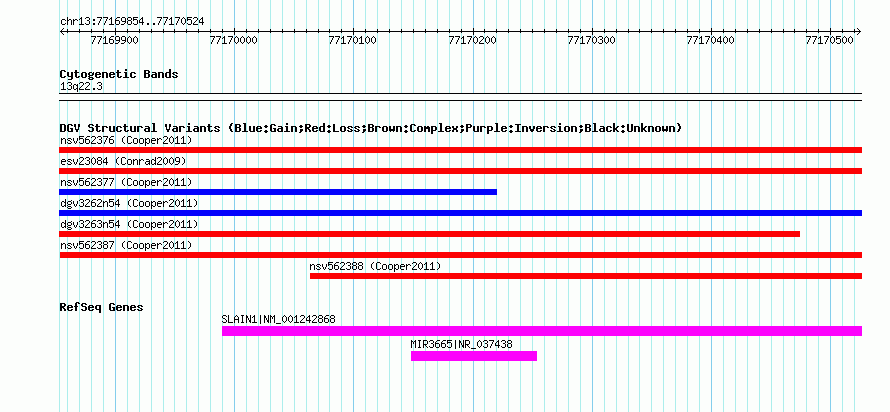
Task: Click the 13q22.3 cytogenetic band label
Action: pyautogui.click(x=82, y=87)
